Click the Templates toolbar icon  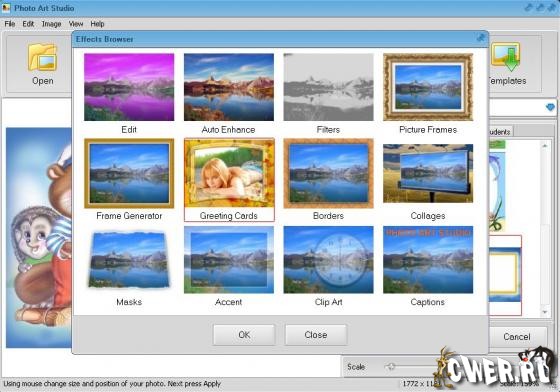[506, 57]
